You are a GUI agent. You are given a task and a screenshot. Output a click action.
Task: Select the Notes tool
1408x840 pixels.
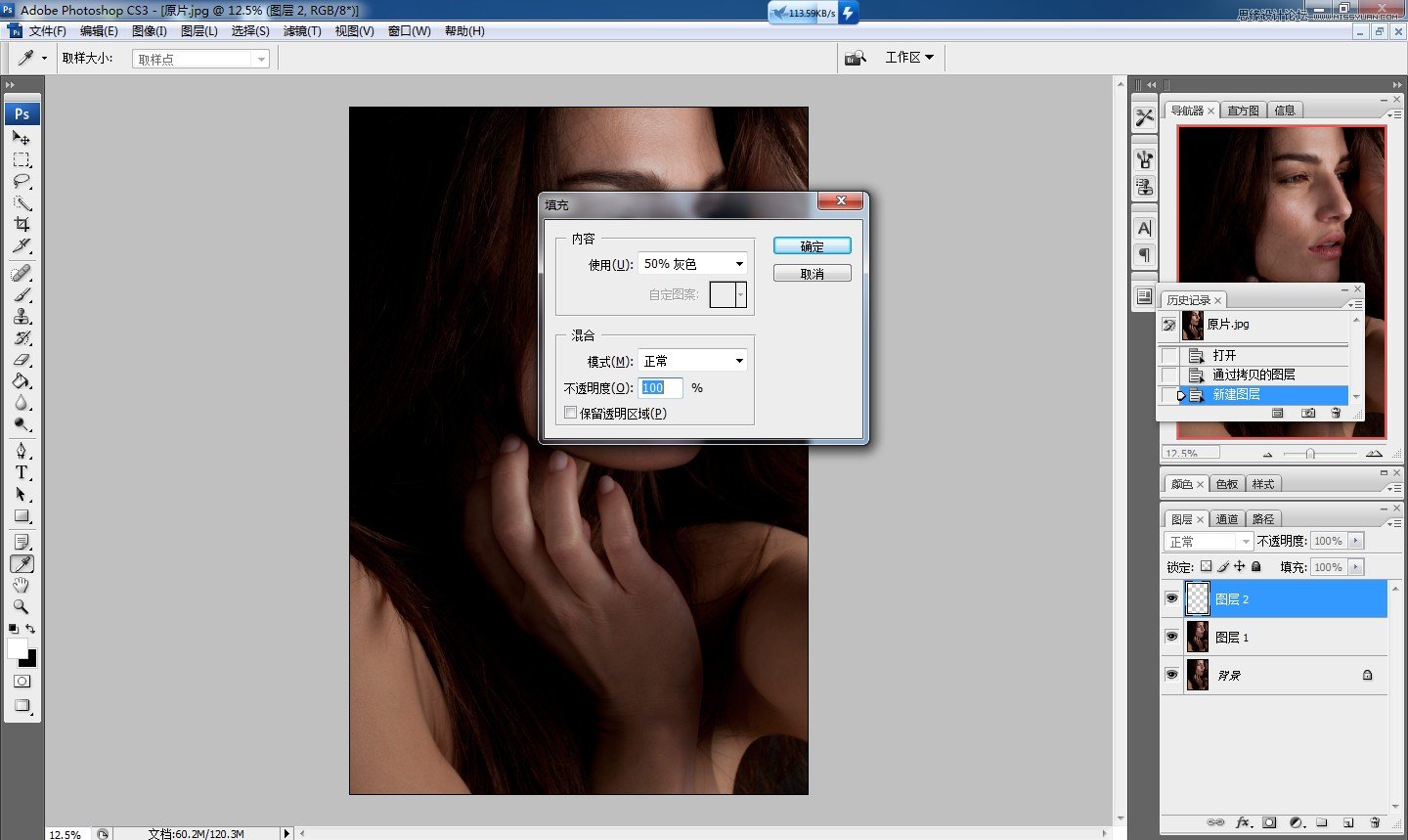[22, 542]
